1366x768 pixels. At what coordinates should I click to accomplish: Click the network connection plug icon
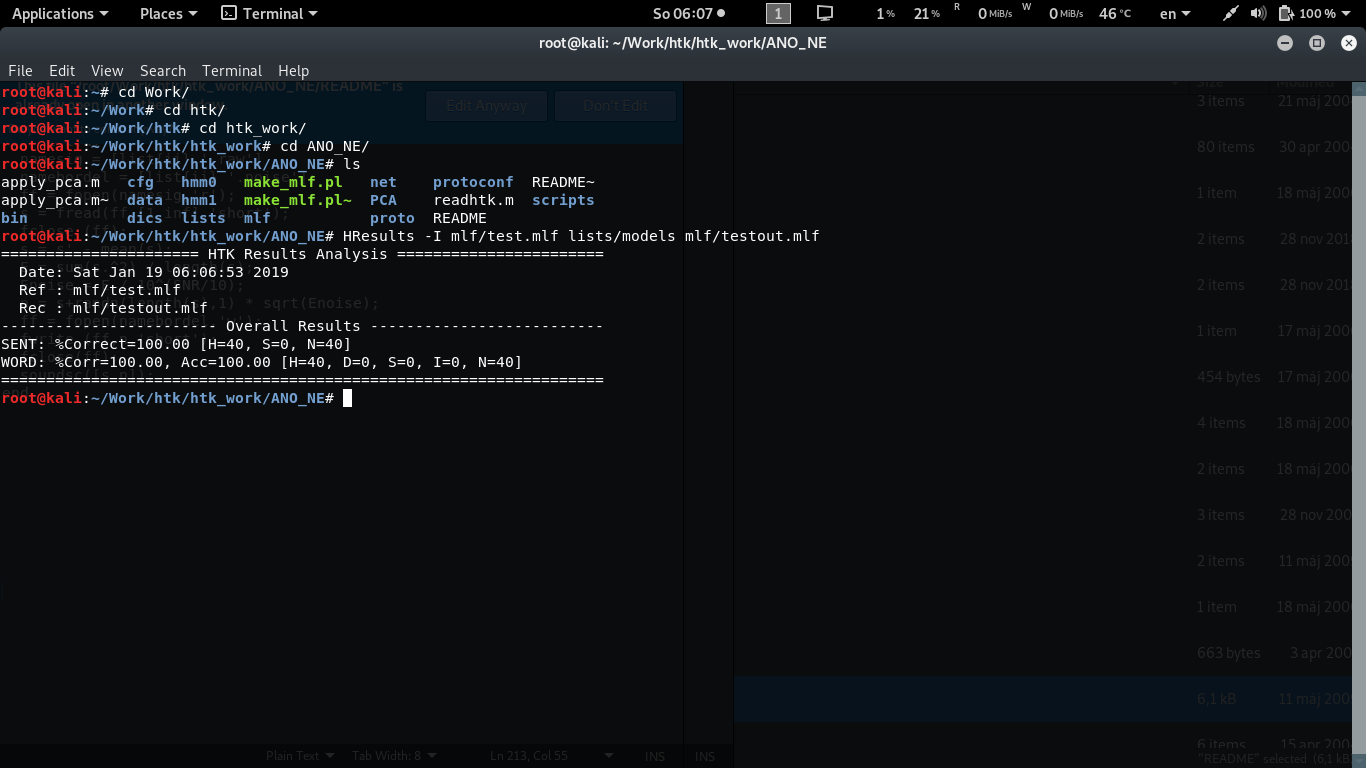point(1231,13)
